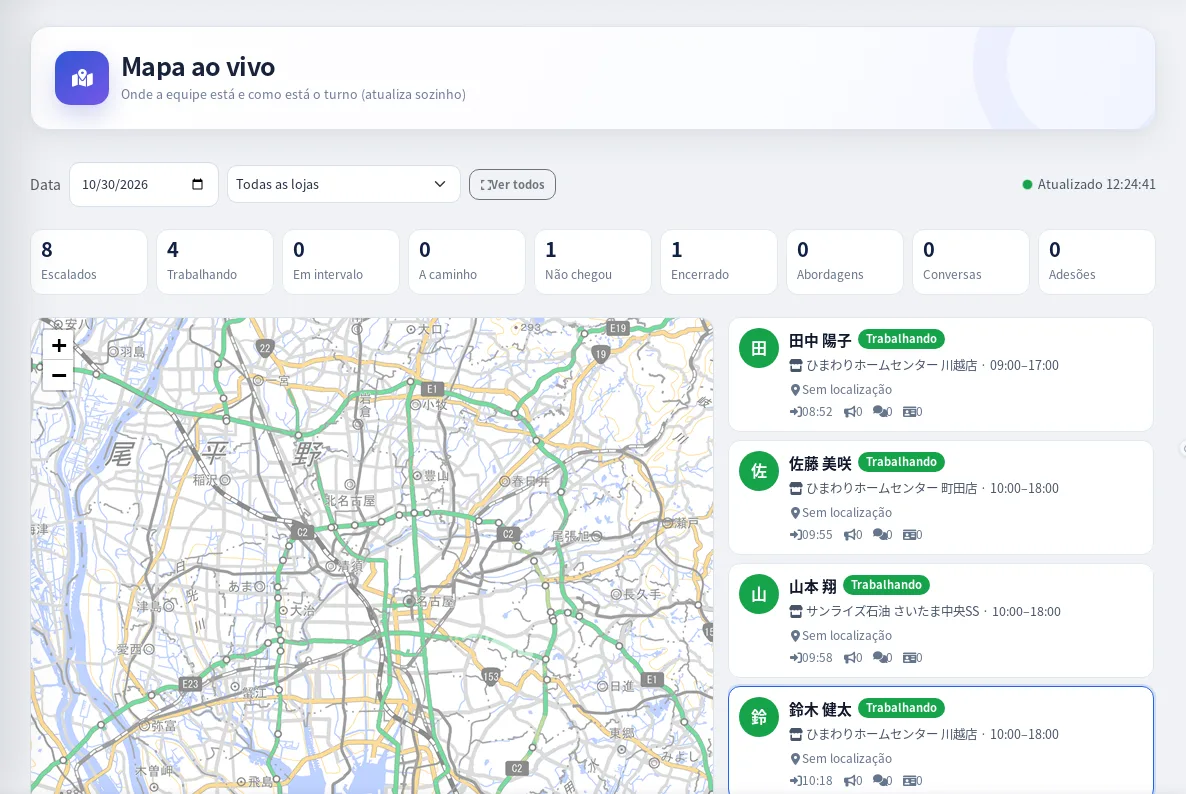Click the Trabalhando badge beside 山本 翔
The height and width of the screenshot is (794, 1186).
[886, 585]
